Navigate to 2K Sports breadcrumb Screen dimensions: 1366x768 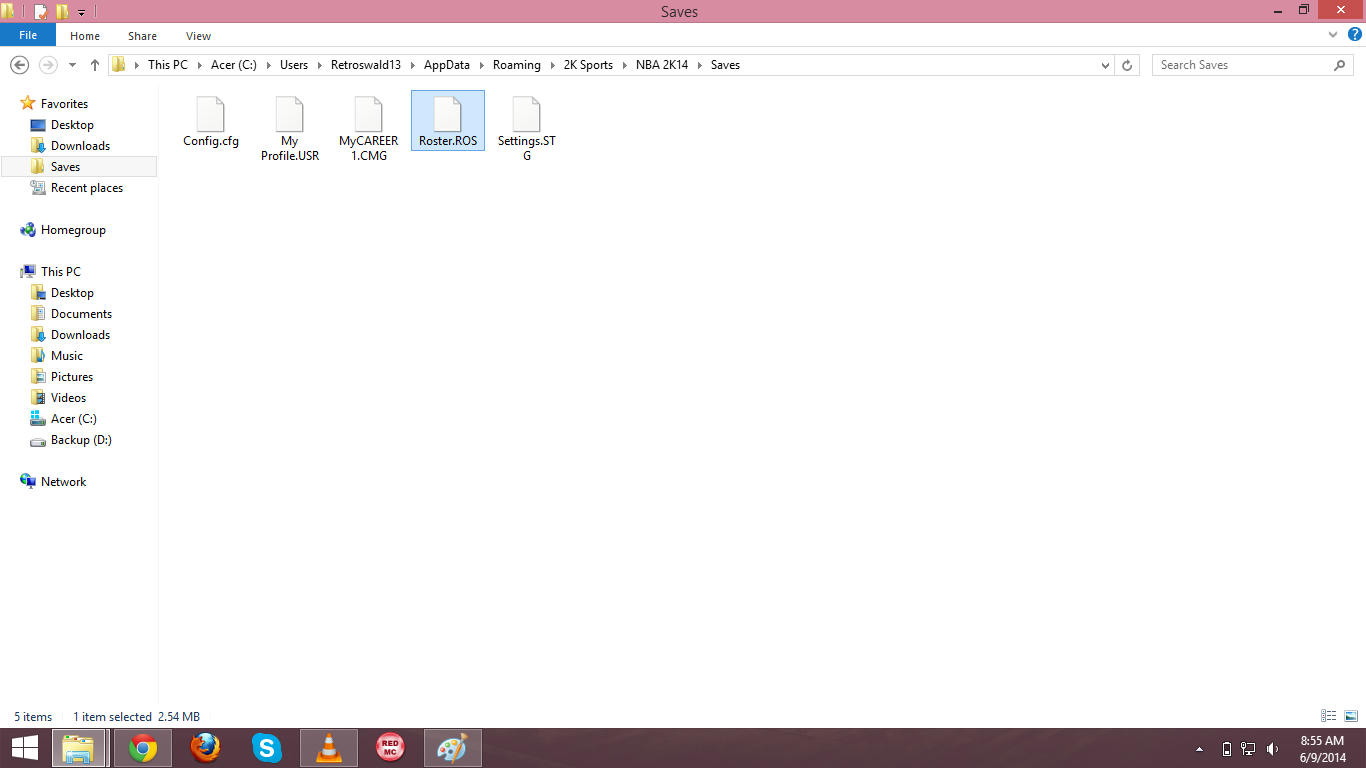(x=588, y=65)
